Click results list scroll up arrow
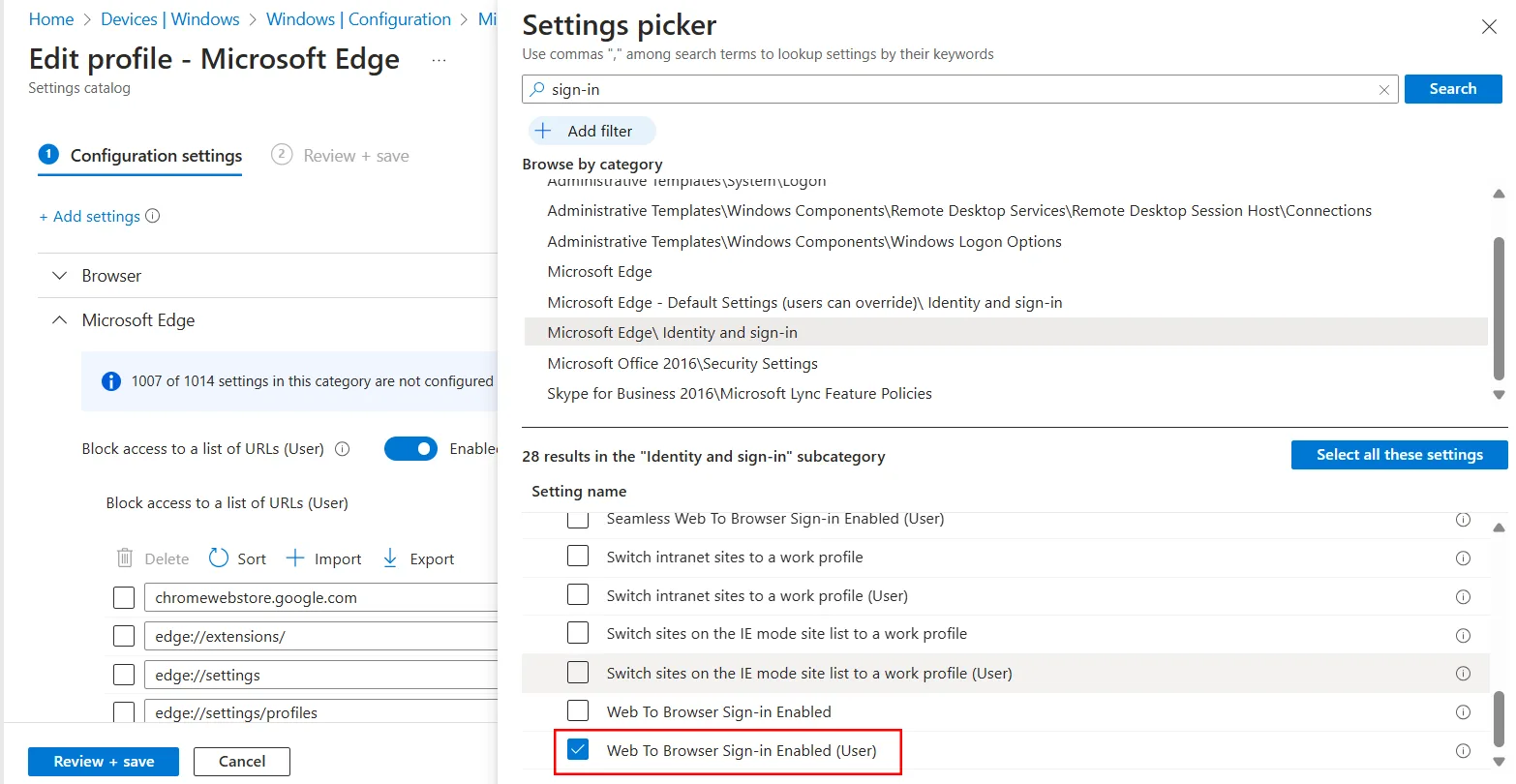 tap(1499, 528)
